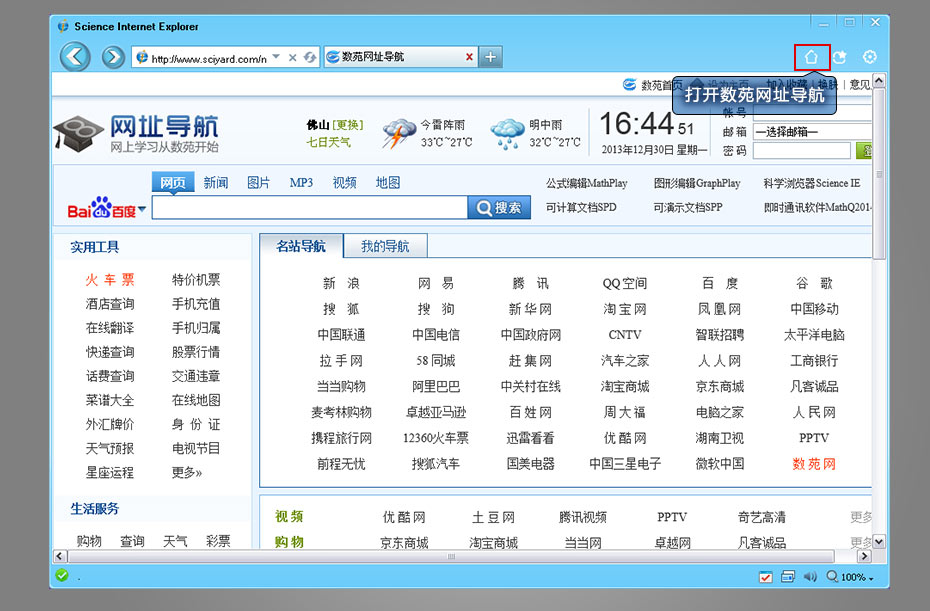Open the 在线翻译 tool link
This screenshot has height=611, width=930.
pos(110,328)
